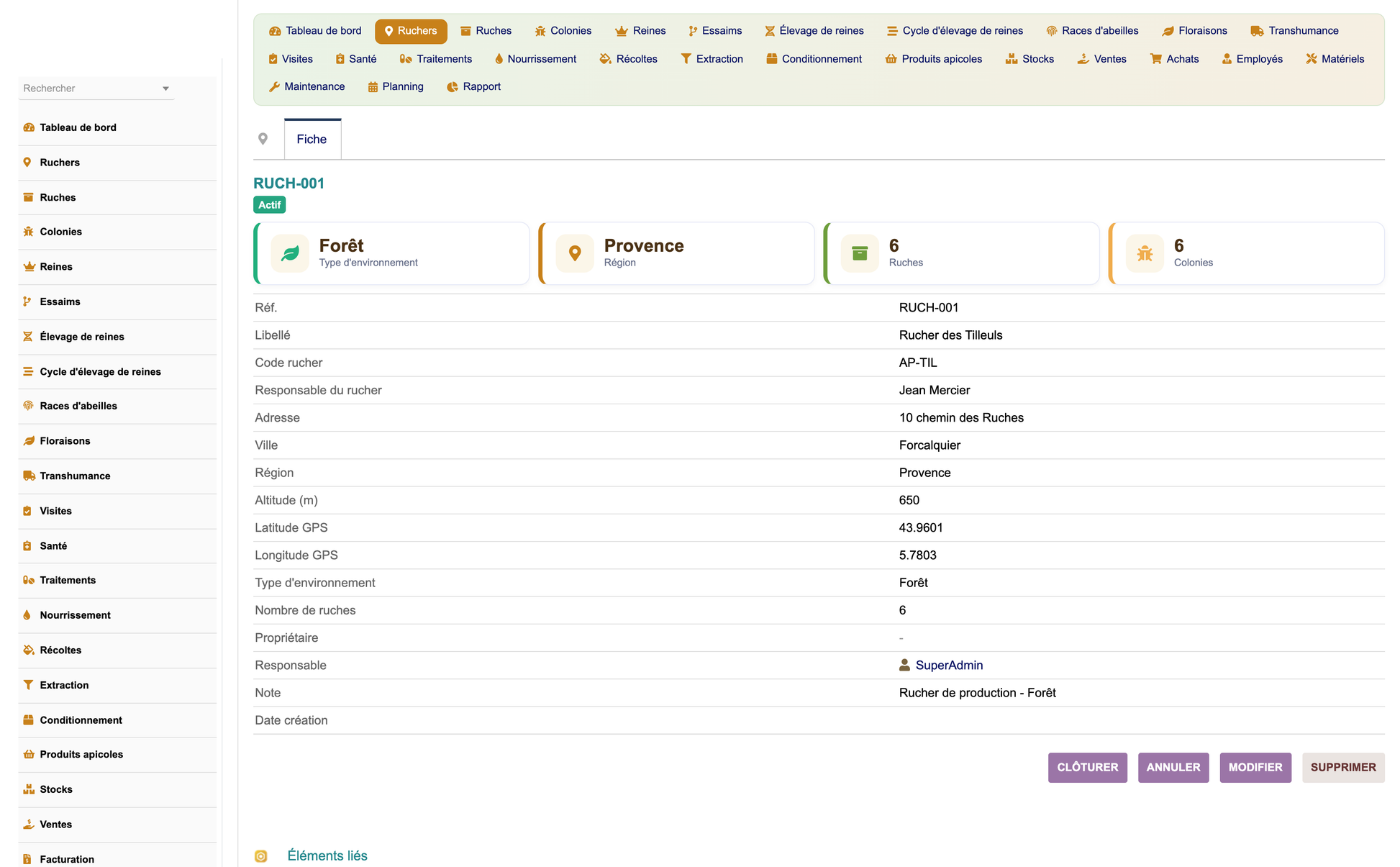The image size is (1400, 867).
Task: Click the Forcalquier ville value
Action: coord(929,445)
